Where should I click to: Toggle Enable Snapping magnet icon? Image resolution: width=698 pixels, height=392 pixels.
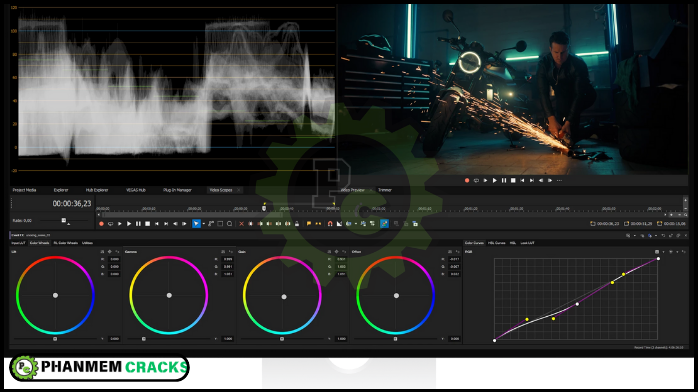pos(330,224)
